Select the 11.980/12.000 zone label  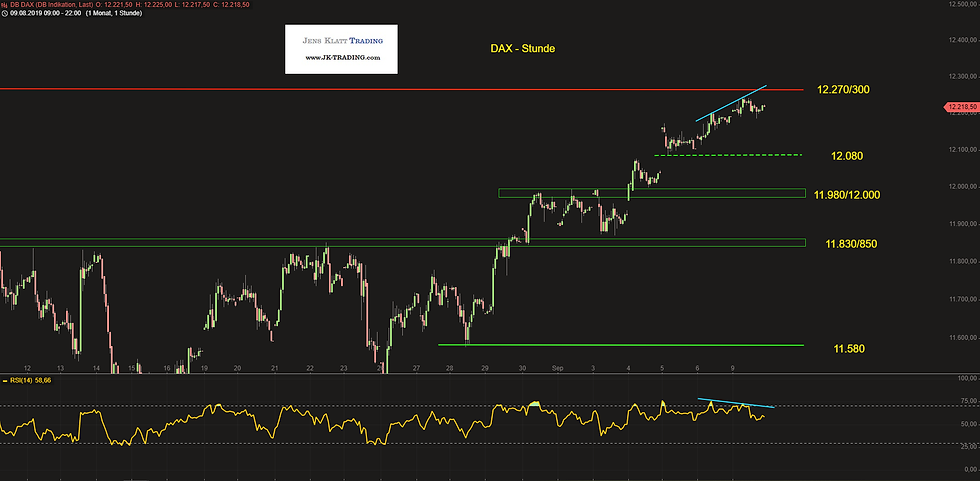coord(847,195)
